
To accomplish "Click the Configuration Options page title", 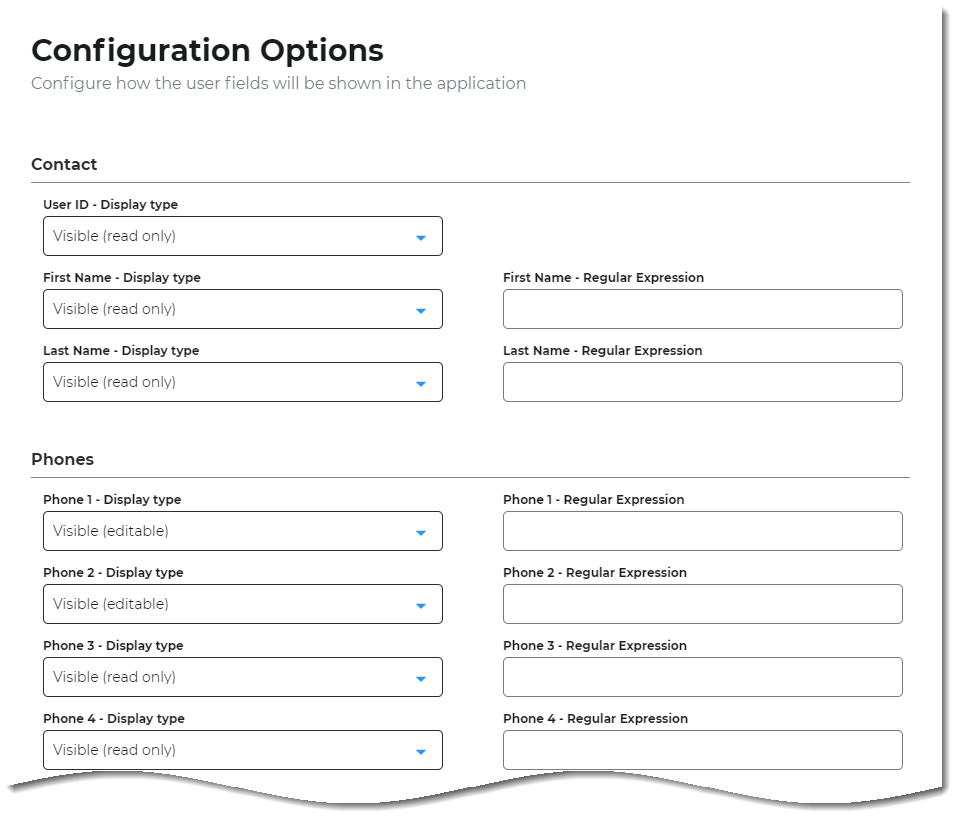I will point(207,50).
